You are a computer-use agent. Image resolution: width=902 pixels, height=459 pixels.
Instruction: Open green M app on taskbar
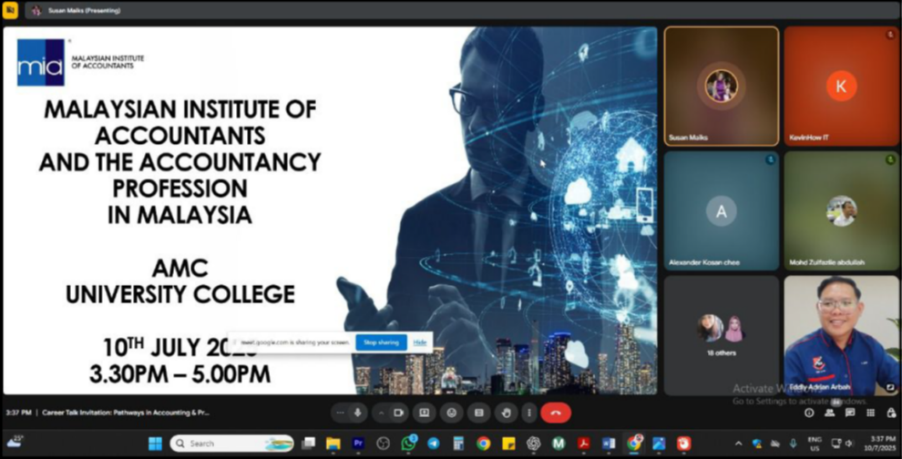pos(559,443)
